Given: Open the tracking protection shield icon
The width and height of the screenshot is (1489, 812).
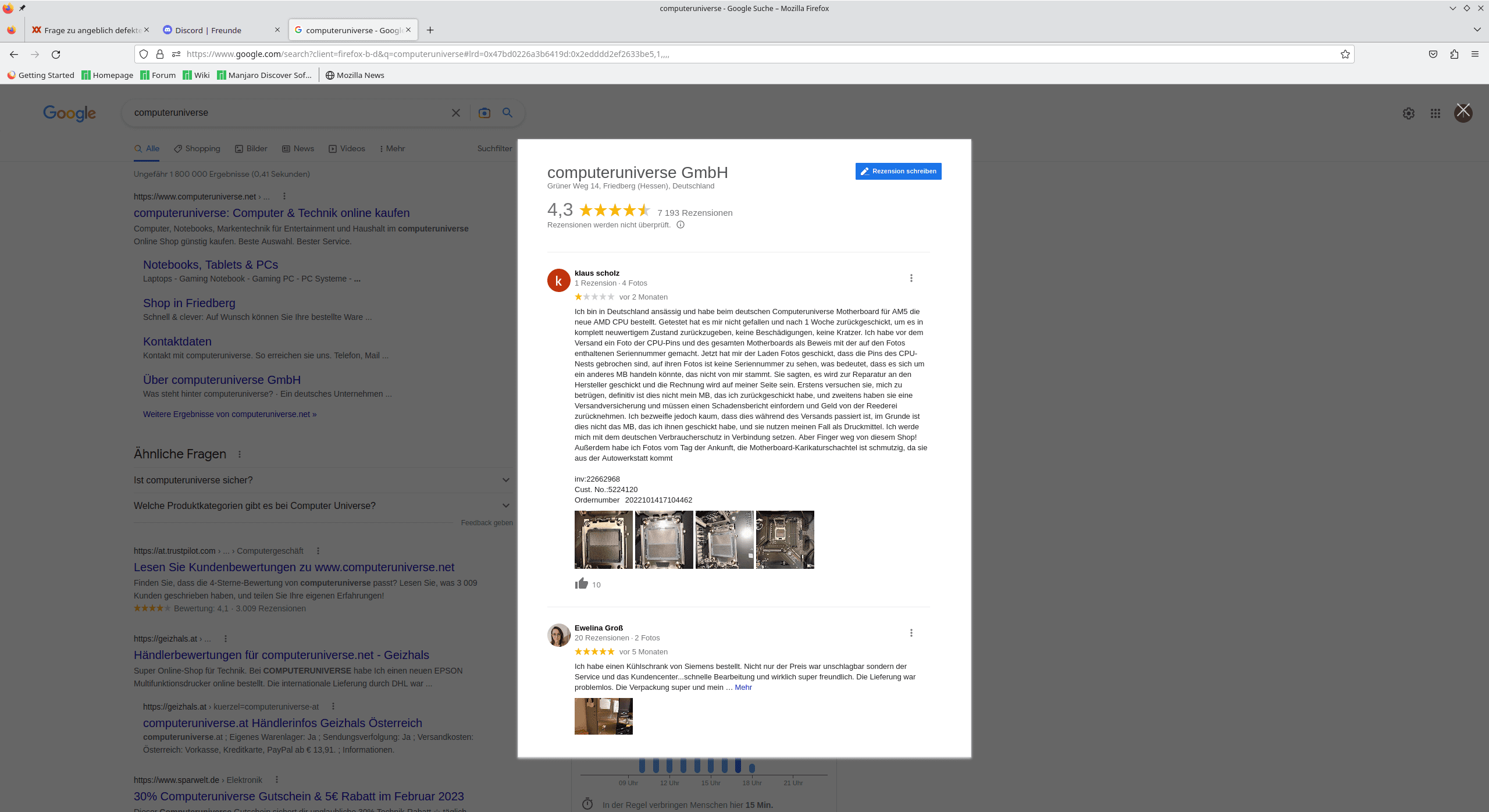Looking at the screenshot, I should pyautogui.click(x=144, y=54).
